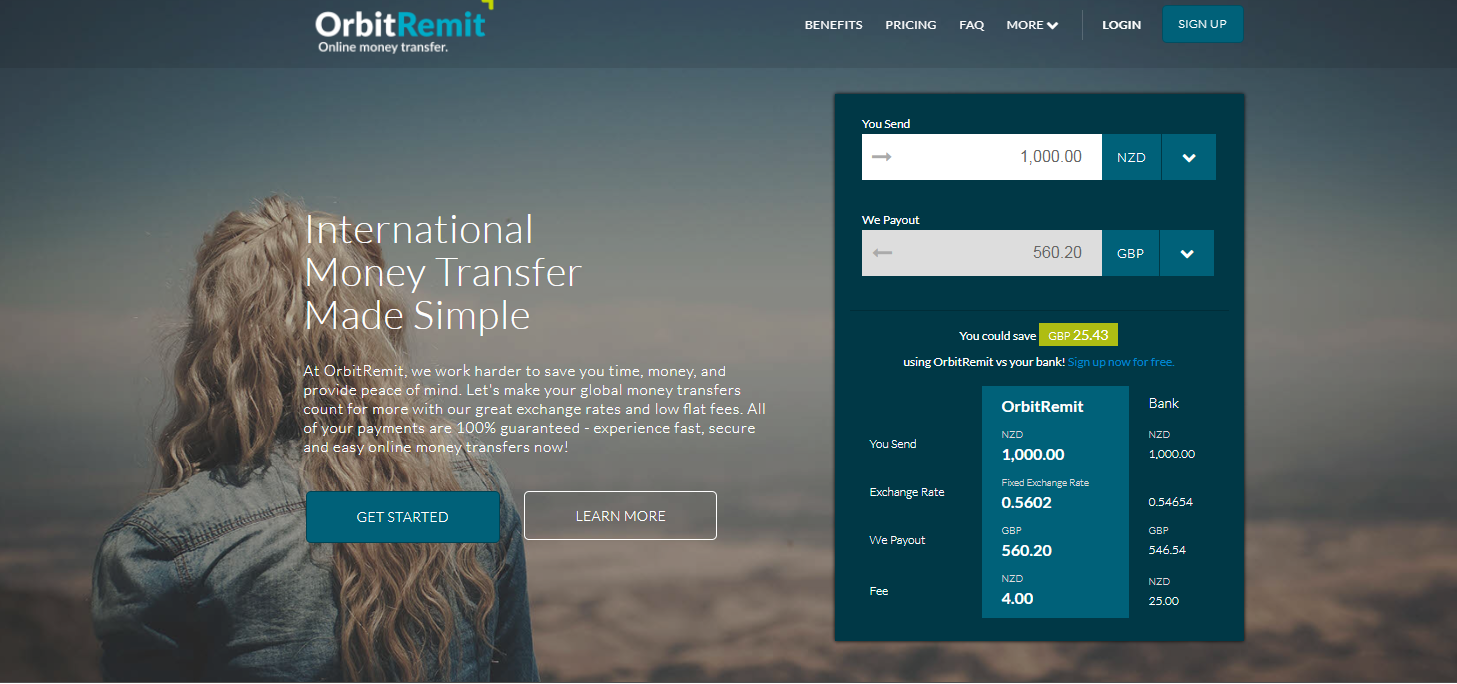1457x684 pixels.
Task: Click the left arrow icon in We Payout field
Action: click(x=881, y=253)
